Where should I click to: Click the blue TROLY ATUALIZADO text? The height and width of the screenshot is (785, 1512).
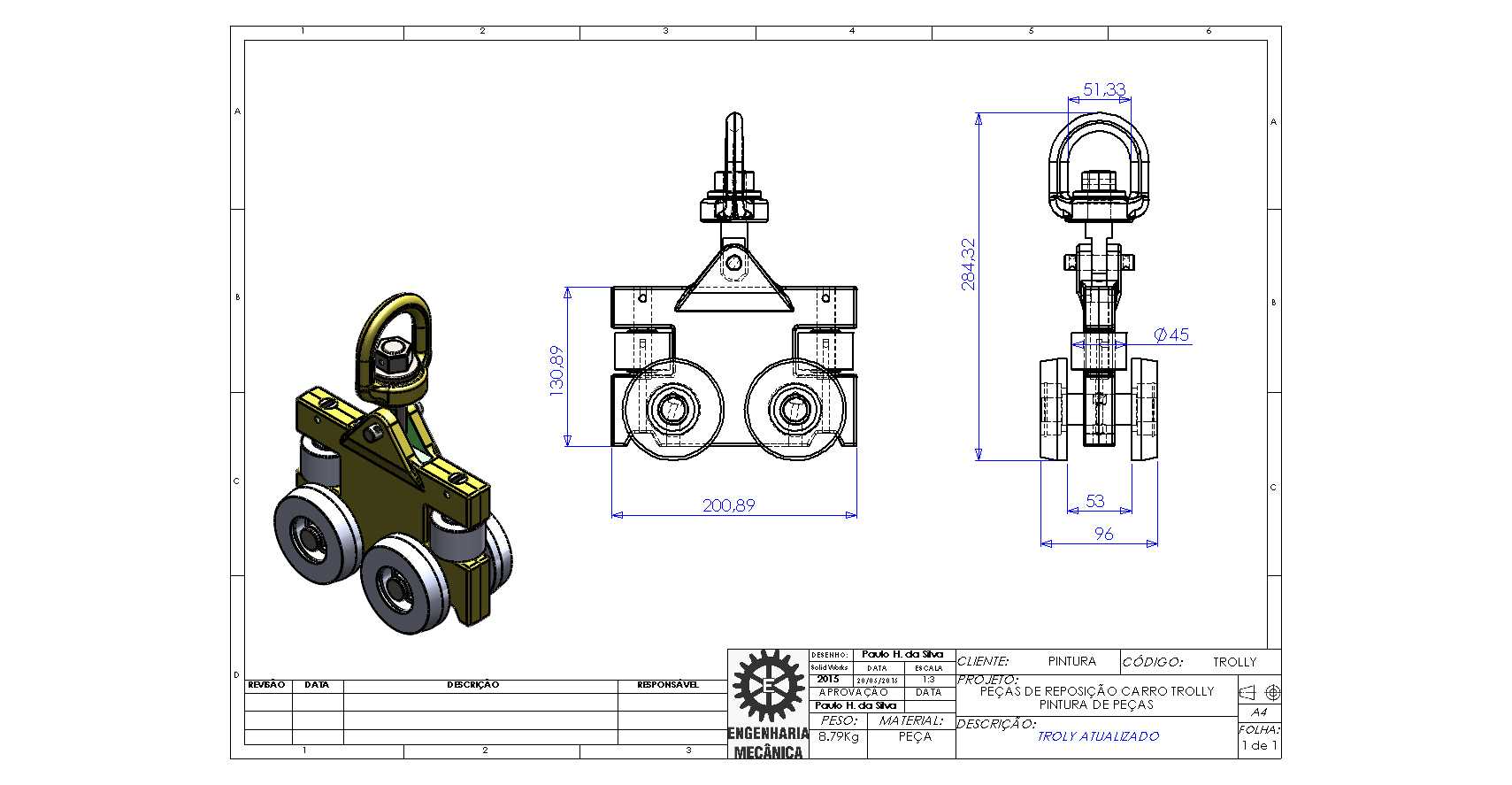point(1098,736)
